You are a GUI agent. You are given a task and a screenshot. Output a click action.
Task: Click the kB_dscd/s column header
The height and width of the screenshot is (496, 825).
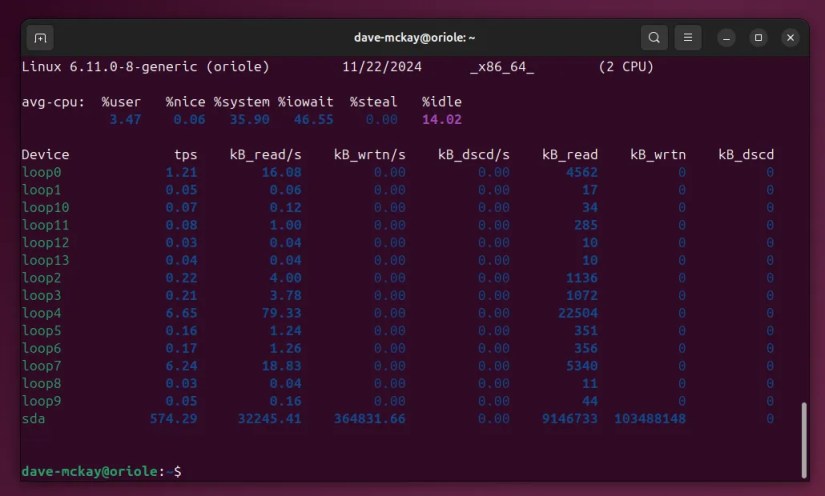(x=474, y=155)
